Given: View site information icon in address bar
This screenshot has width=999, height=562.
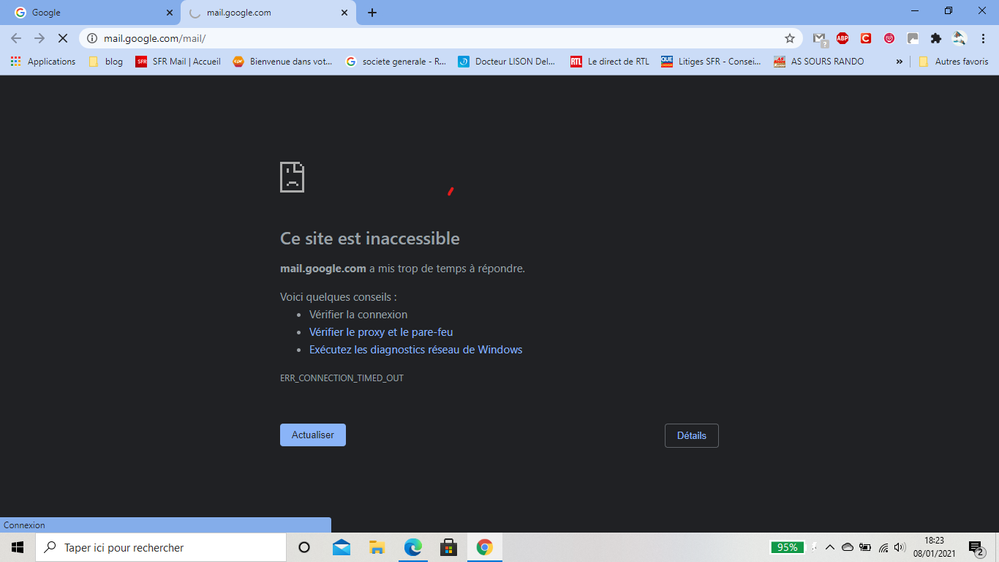Looking at the screenshot, I should pos(91,38).
